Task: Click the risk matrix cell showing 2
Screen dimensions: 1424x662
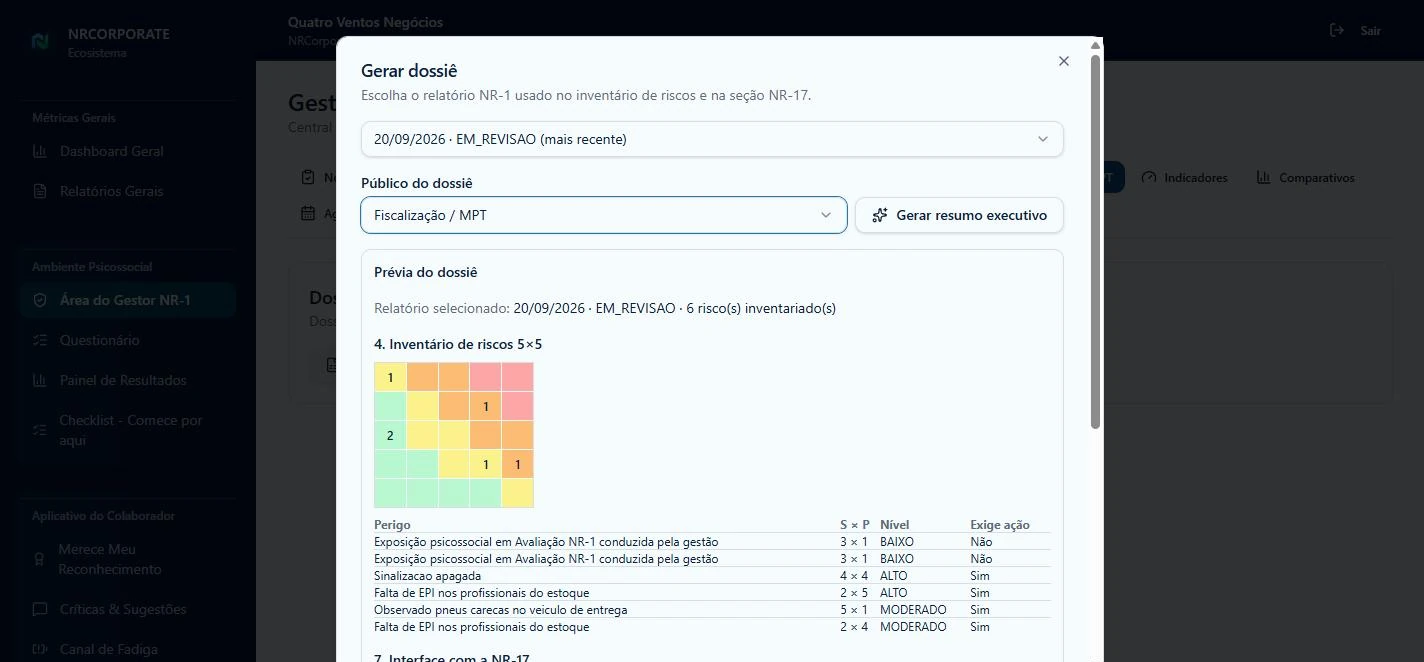Action: [x=390, y=435]
